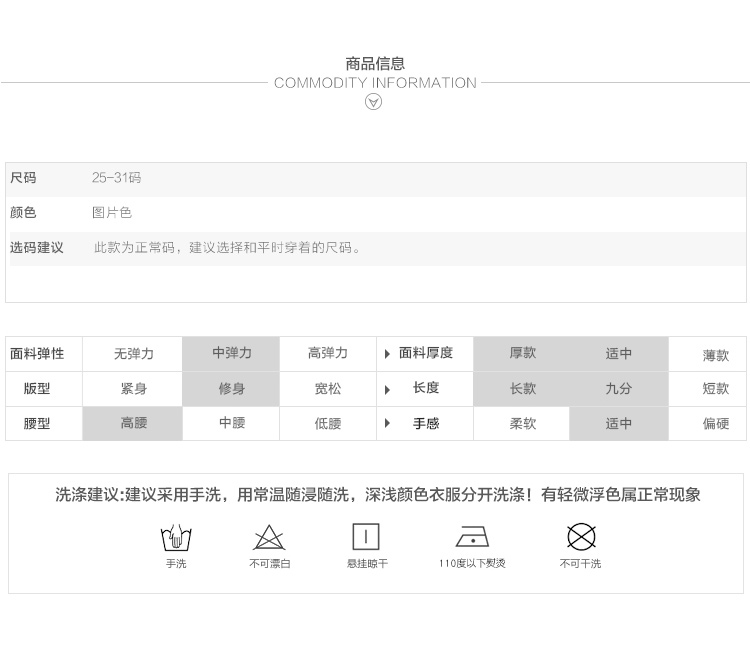Select the 修身 fit option
Image resolution: width=750 pixels, height=650 pixels.
pyautogui.click(x=232, y=388)
